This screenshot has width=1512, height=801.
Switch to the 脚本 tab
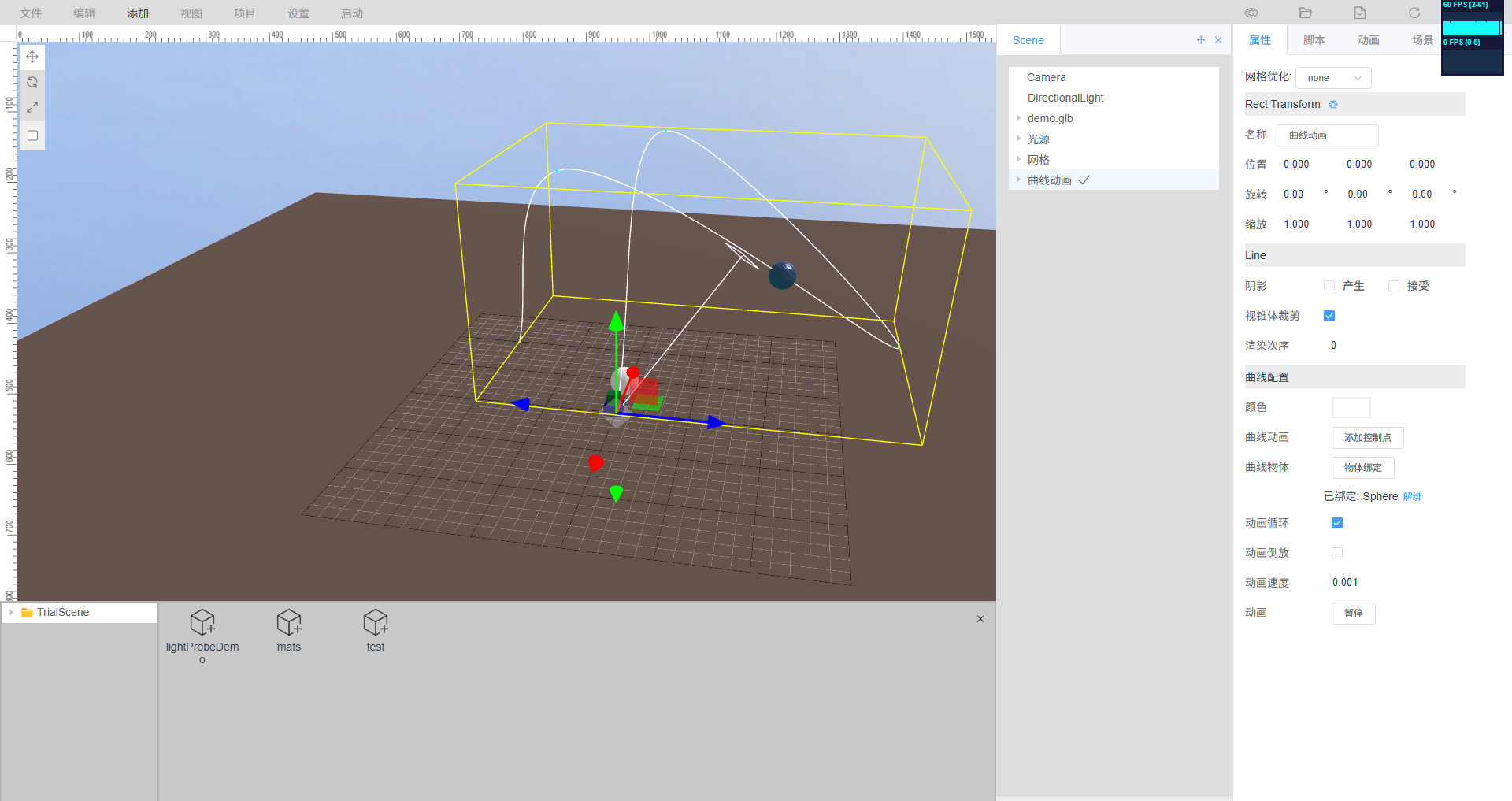1314,40
